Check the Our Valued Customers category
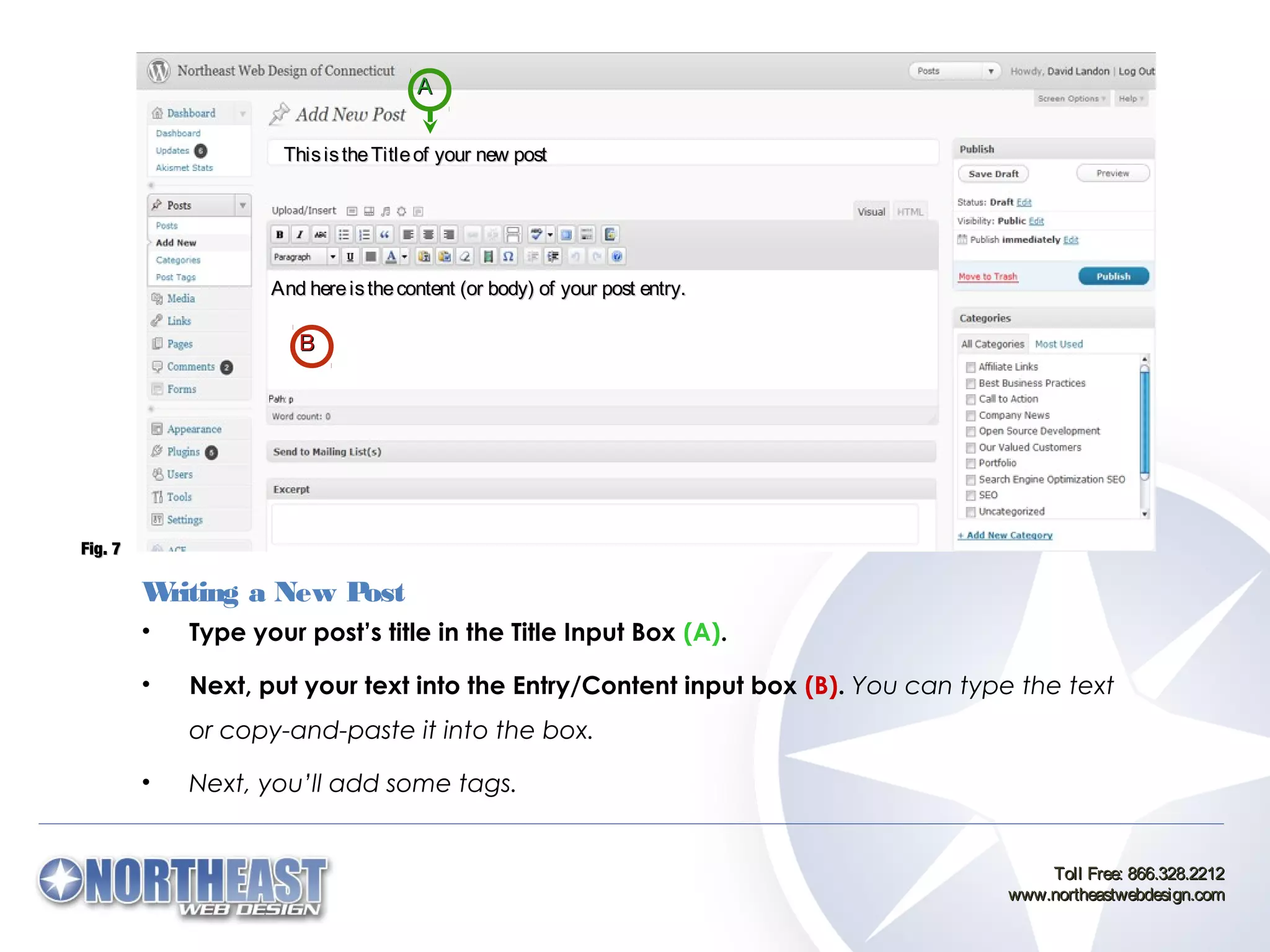This screenshot has height=952, width=1270. click(971, 448)
